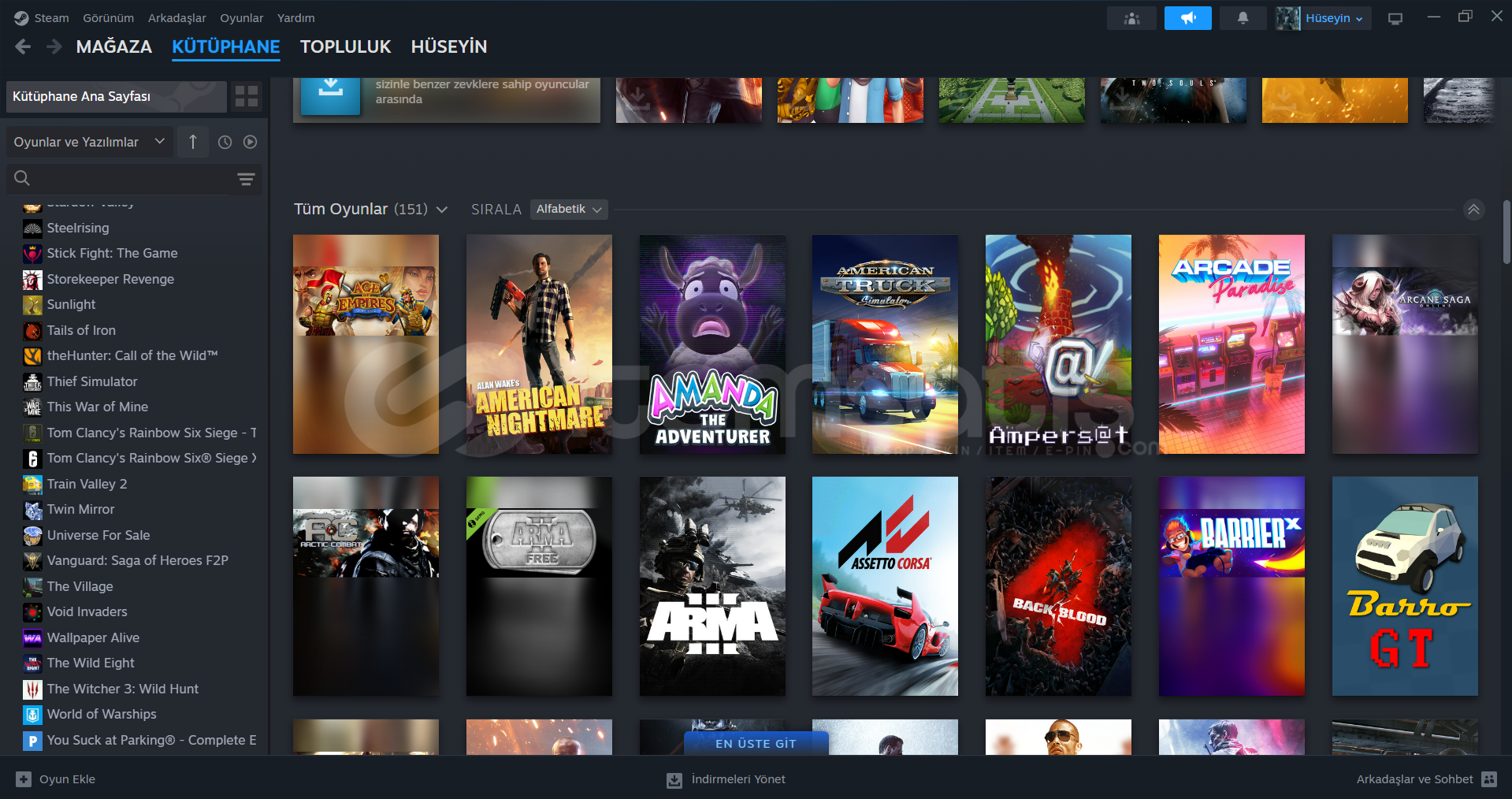This screenshot has width=1512, height=799.
Task: Open İndirmeleri Yönet downloads manager
Action: 726,779
